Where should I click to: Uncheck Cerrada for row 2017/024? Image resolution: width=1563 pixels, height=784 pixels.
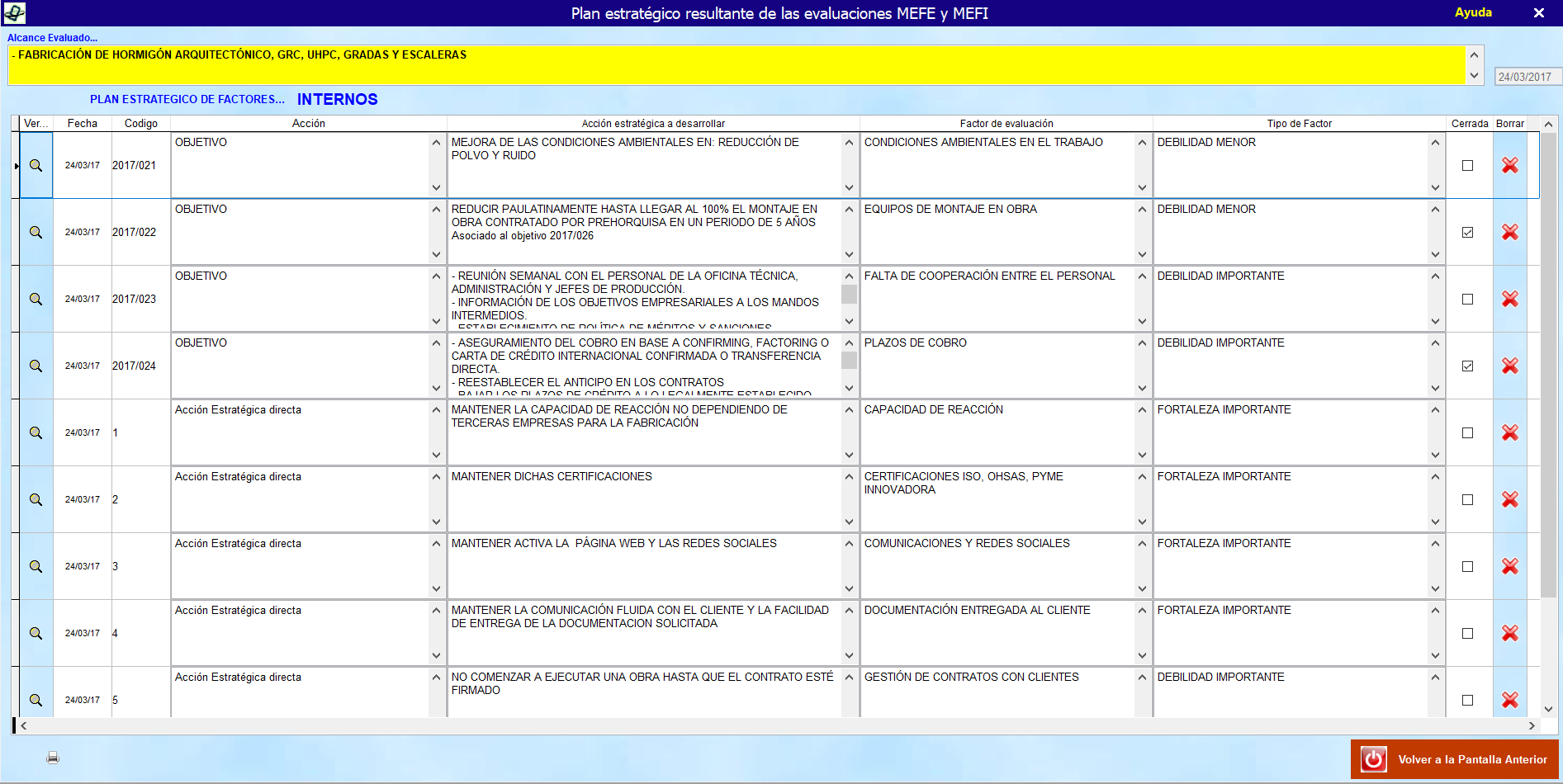point(1467,366)
